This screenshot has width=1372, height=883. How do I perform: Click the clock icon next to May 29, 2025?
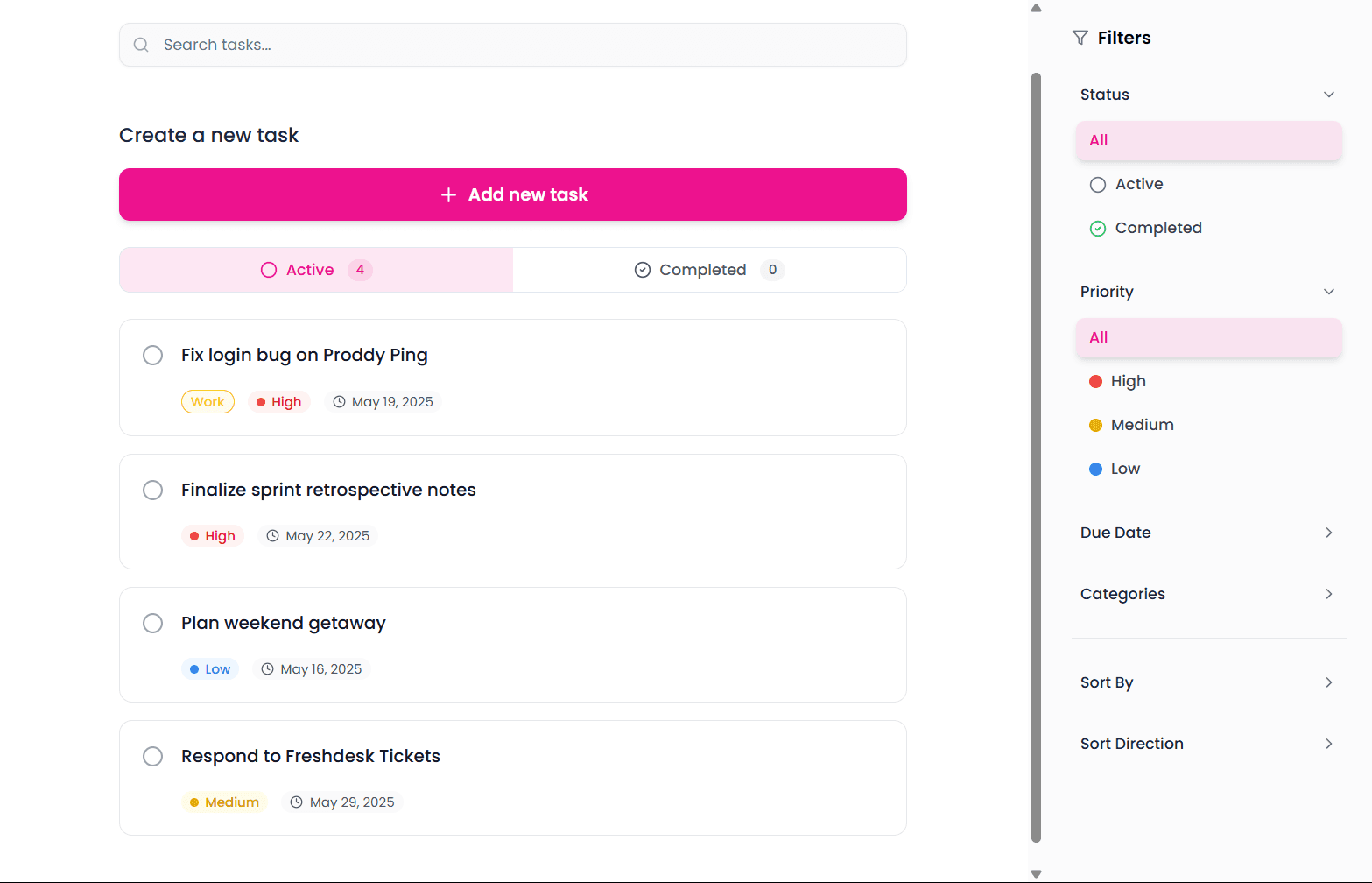(295, 802)
